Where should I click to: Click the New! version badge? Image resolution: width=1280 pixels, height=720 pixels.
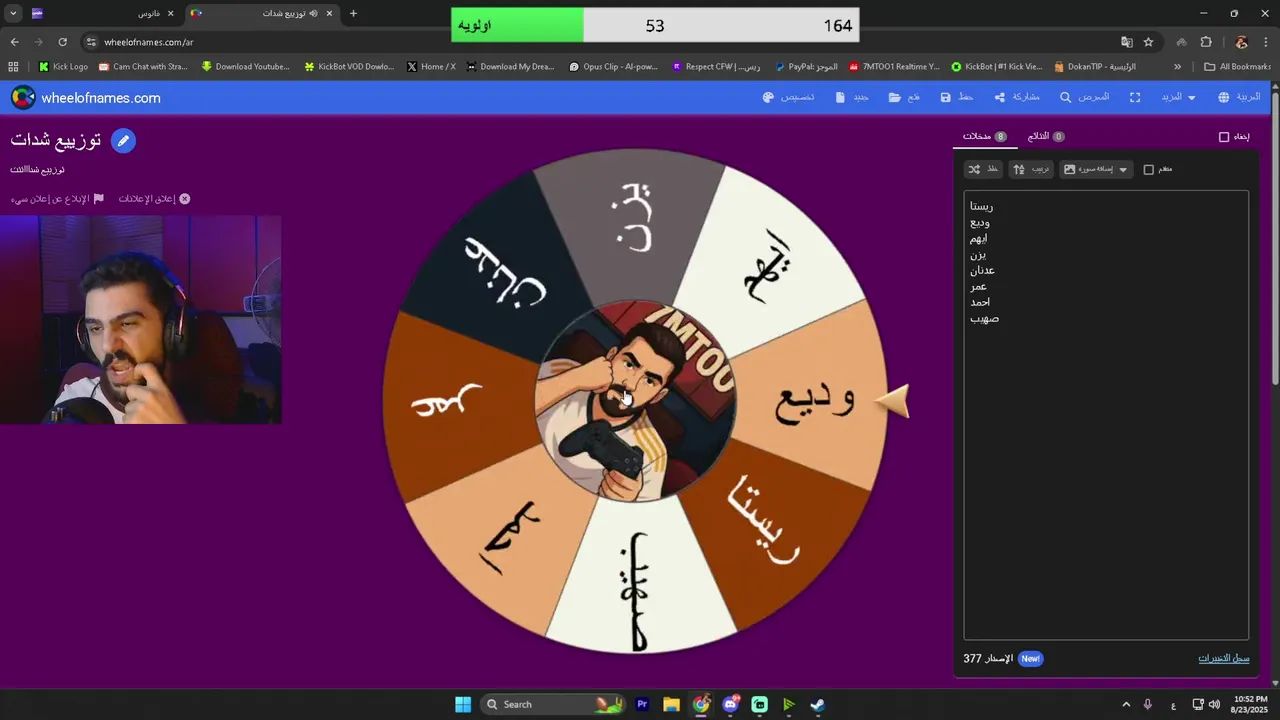(1030, 658)
